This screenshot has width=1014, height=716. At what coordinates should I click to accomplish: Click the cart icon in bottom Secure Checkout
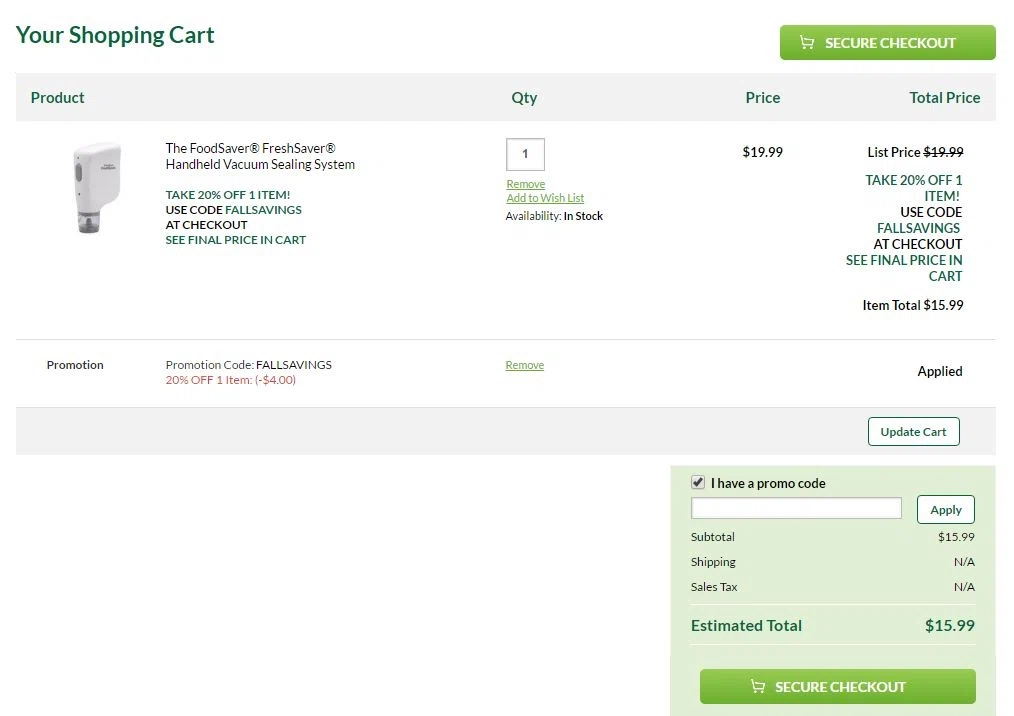tap(757, 686)
